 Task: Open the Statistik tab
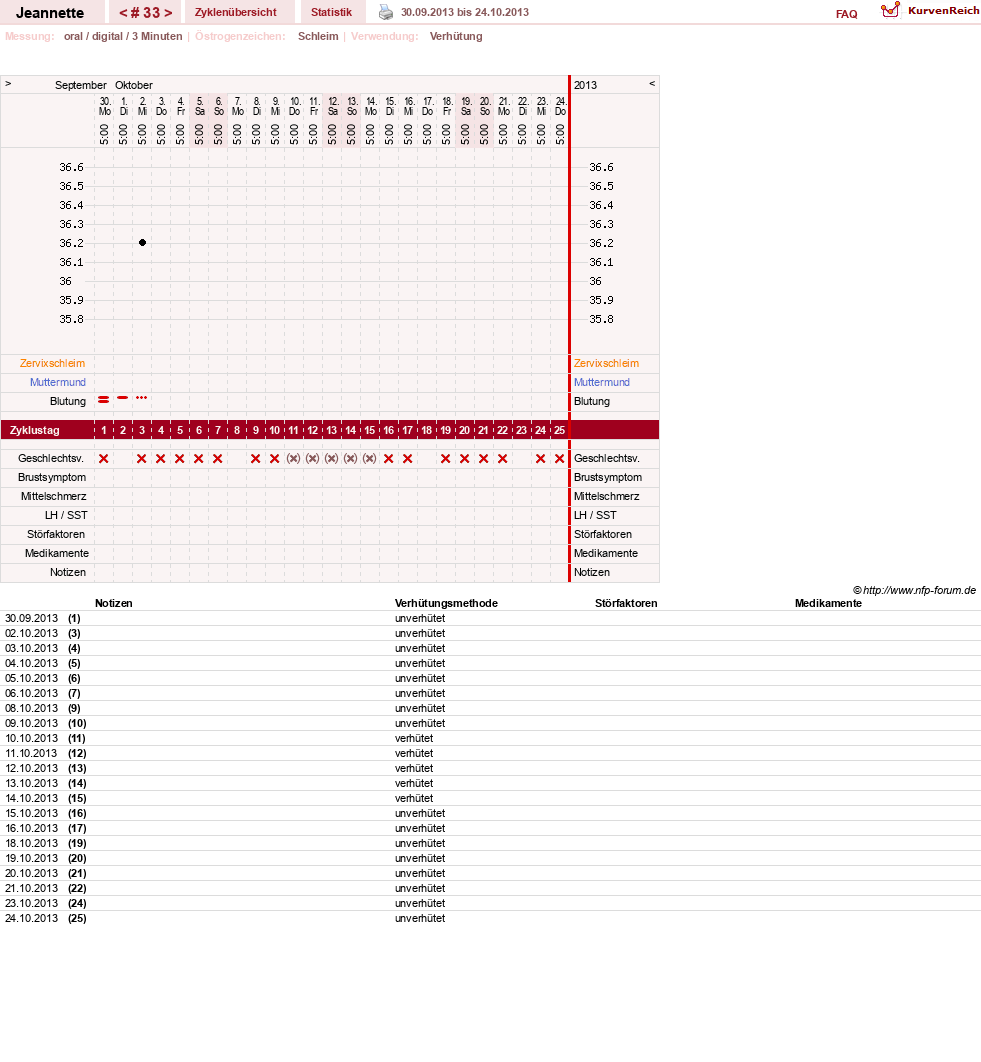point(331,12)
